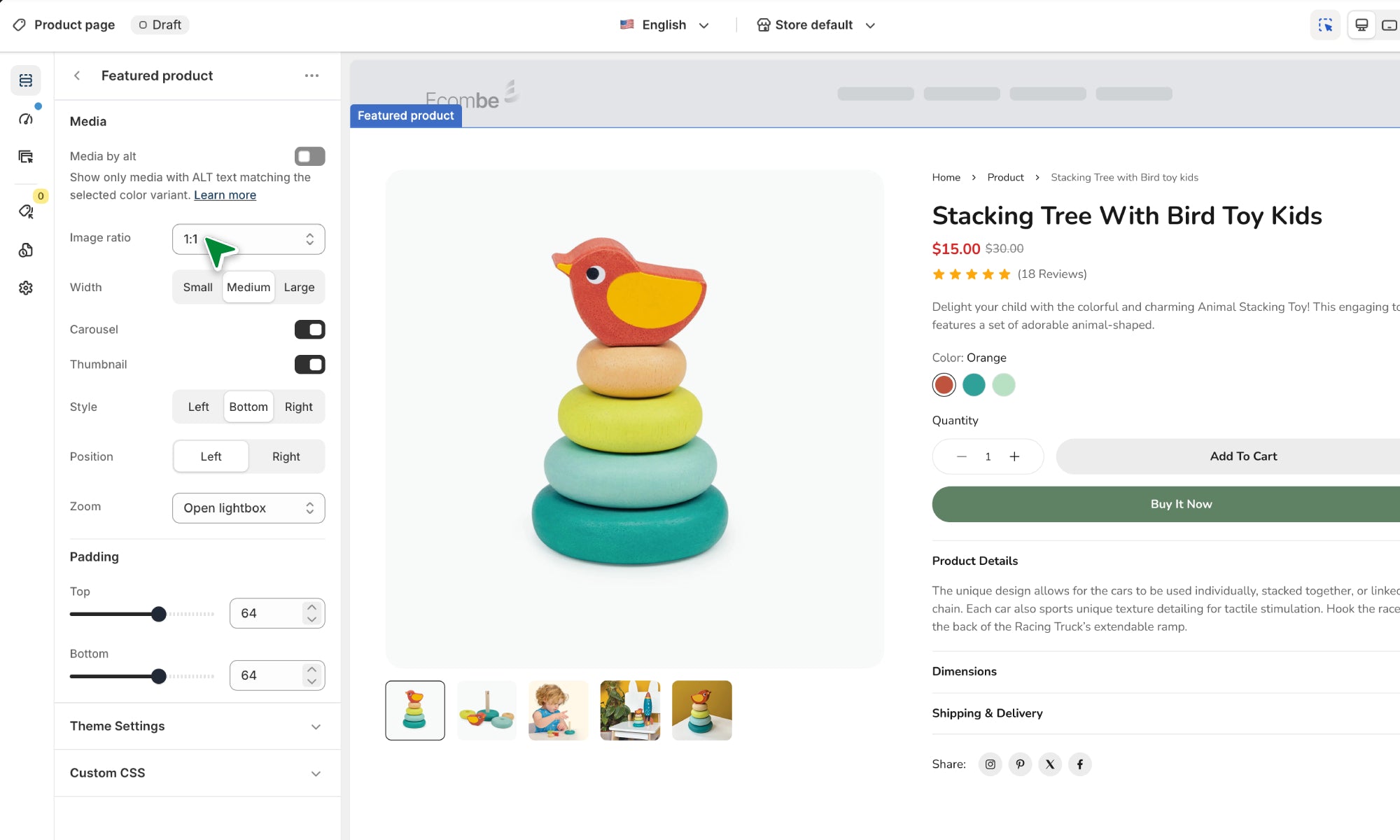
Task: Switch to desktop preview icon
Action: pos(1361,25)
